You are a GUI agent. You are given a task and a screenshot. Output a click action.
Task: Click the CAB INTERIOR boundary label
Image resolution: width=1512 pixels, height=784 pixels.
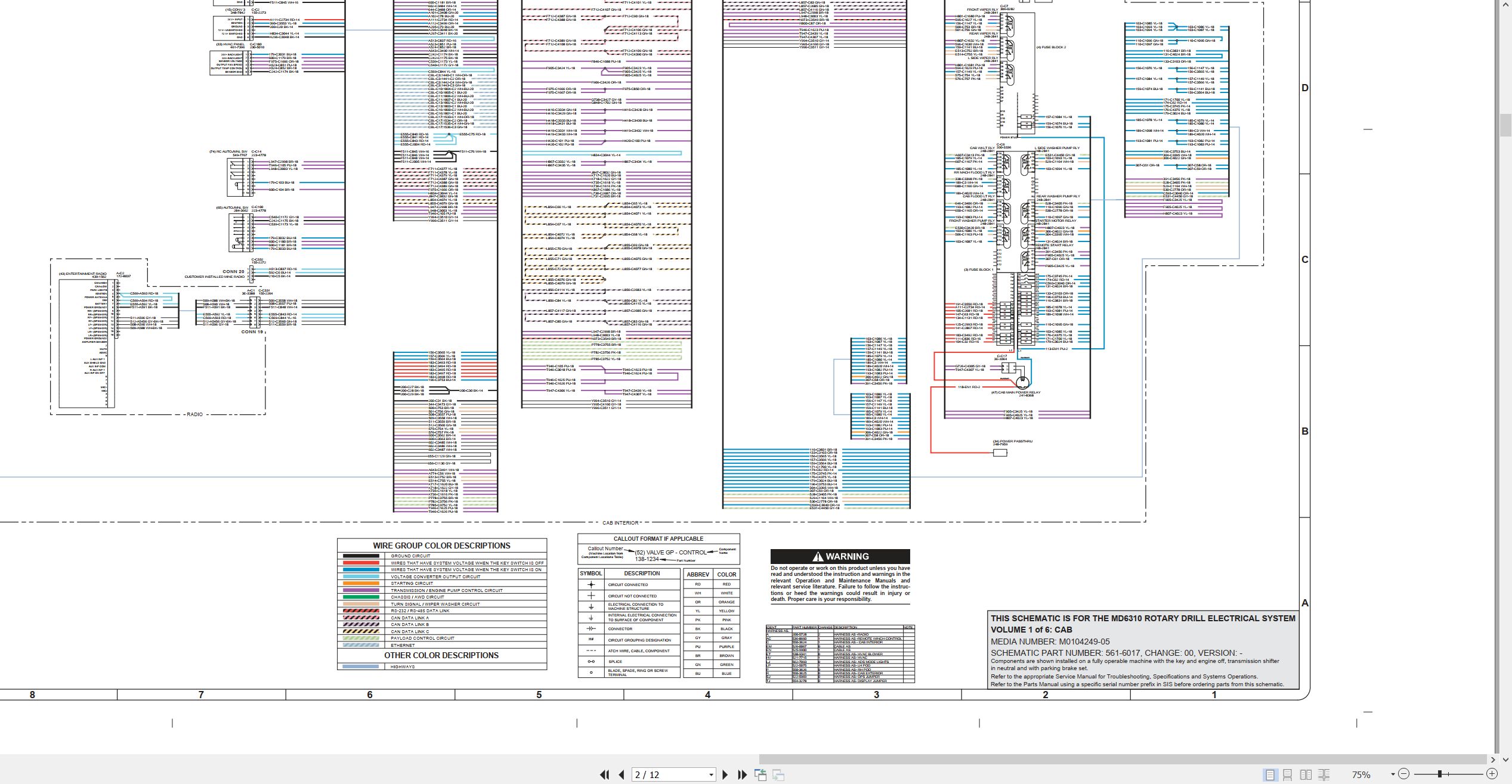tap(620, 523)
